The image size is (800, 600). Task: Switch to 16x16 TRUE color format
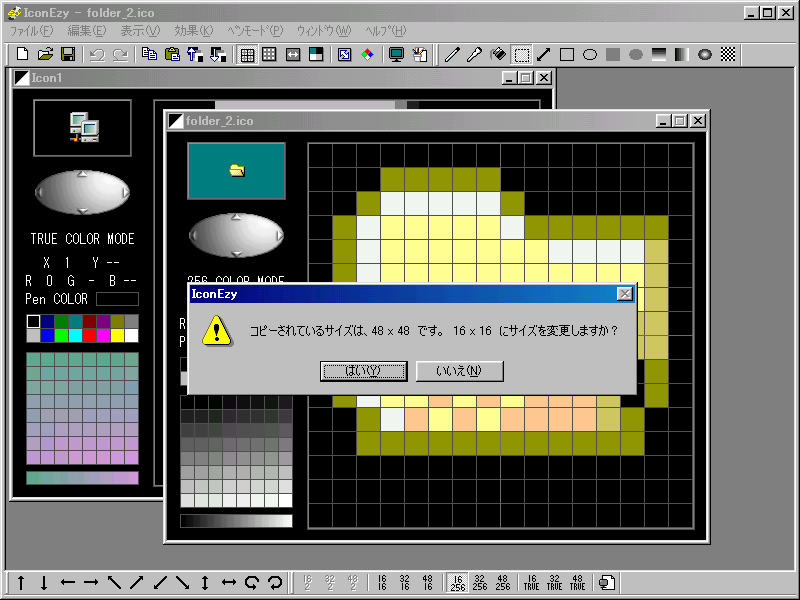(x=532, y=583)
